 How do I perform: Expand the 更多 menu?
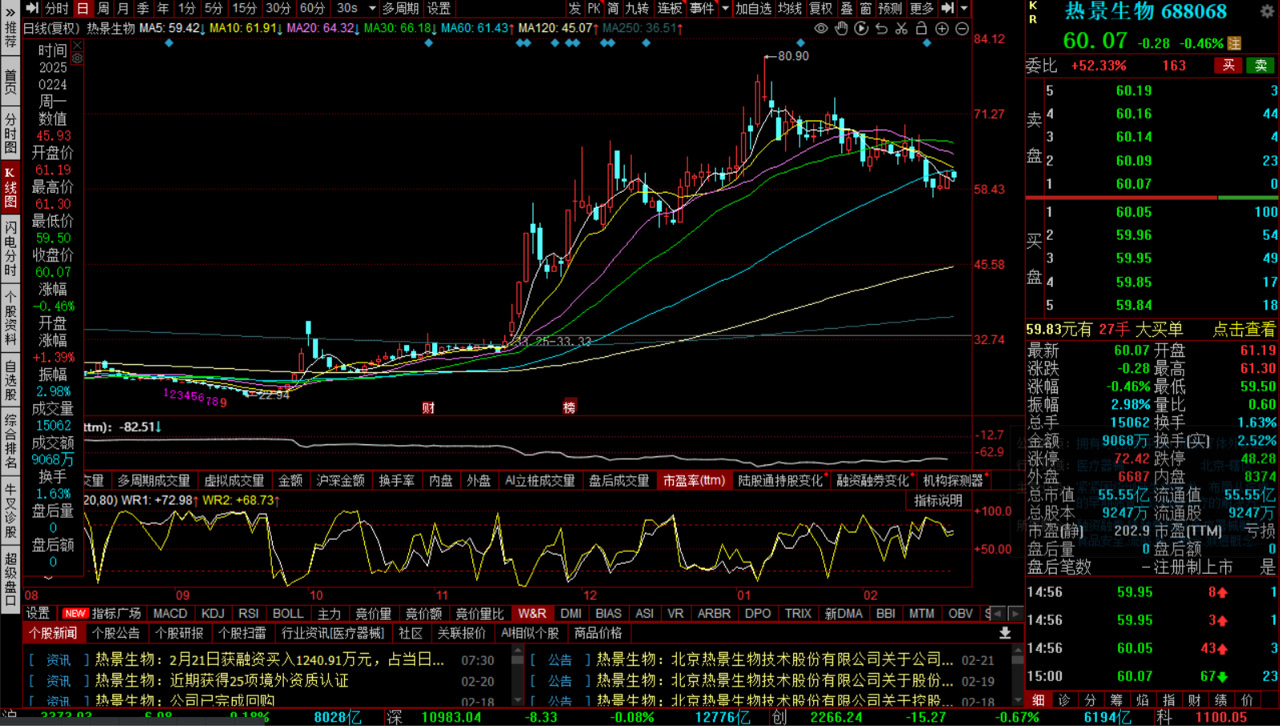tap(922, 8)
